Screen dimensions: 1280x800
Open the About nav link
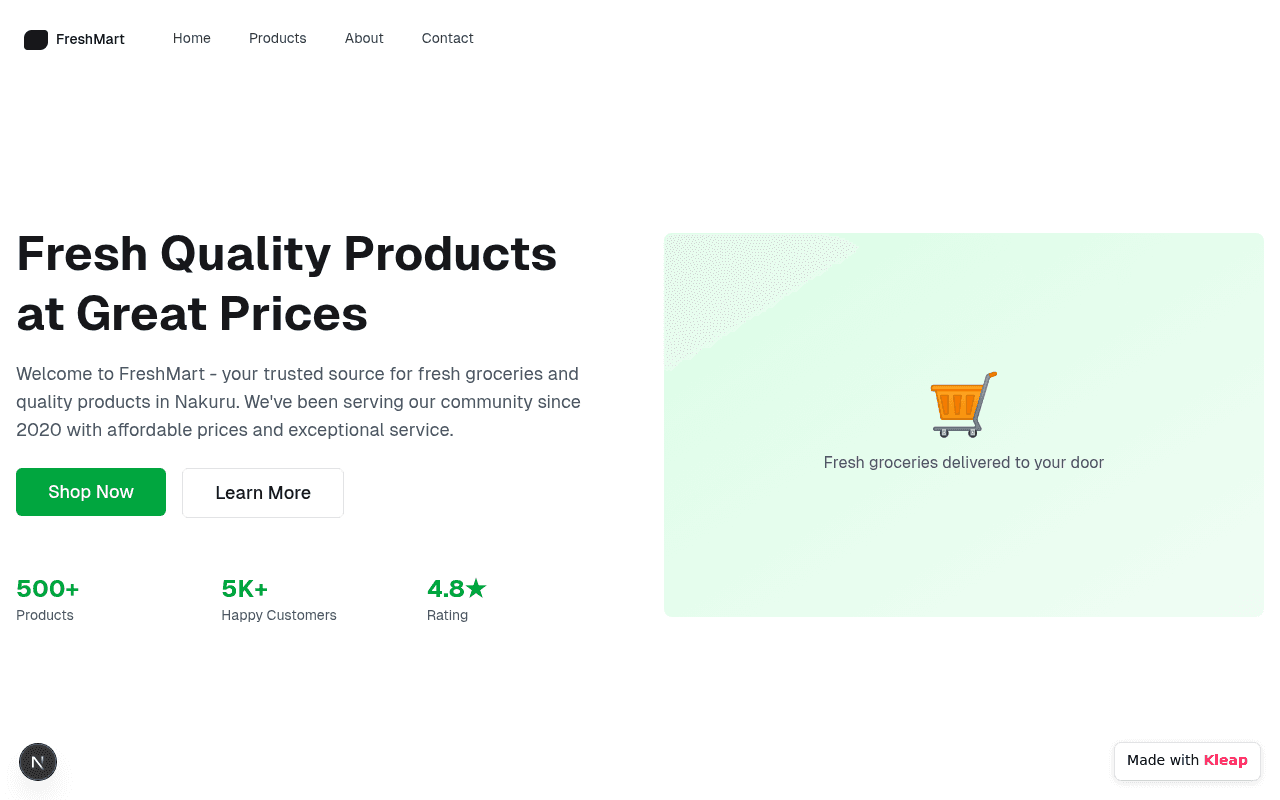click(364, 38)
